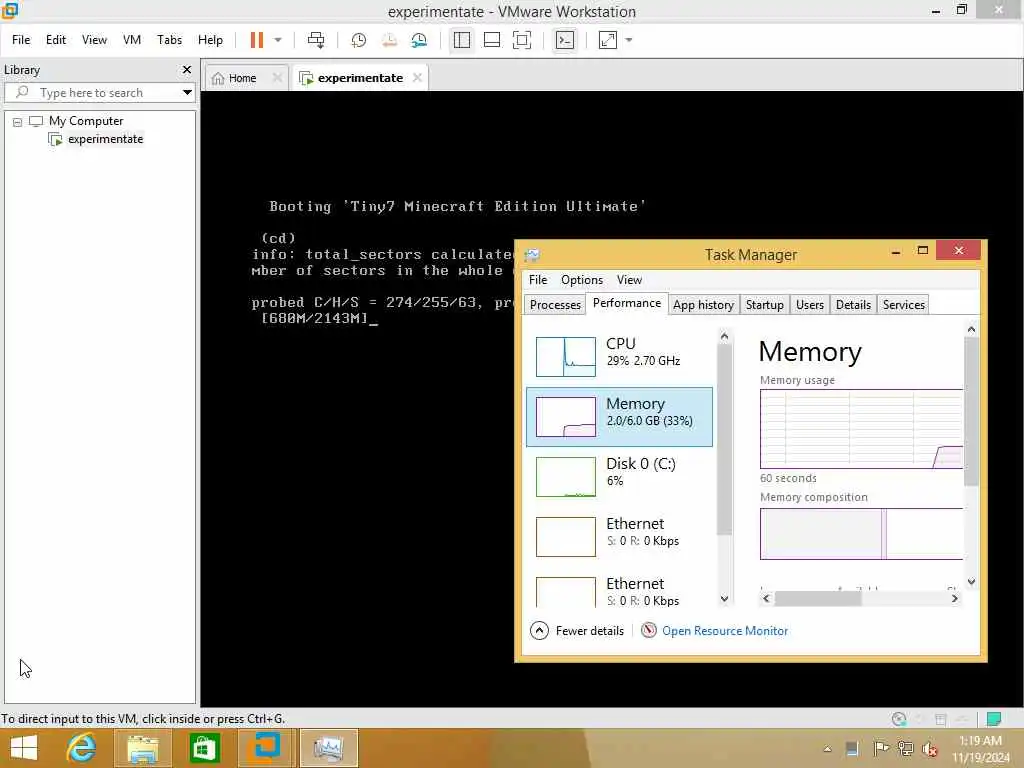The image size is (1024, 768).
Task: Open the VM menu
Action: pyautogui.click(x=132, y=40)
